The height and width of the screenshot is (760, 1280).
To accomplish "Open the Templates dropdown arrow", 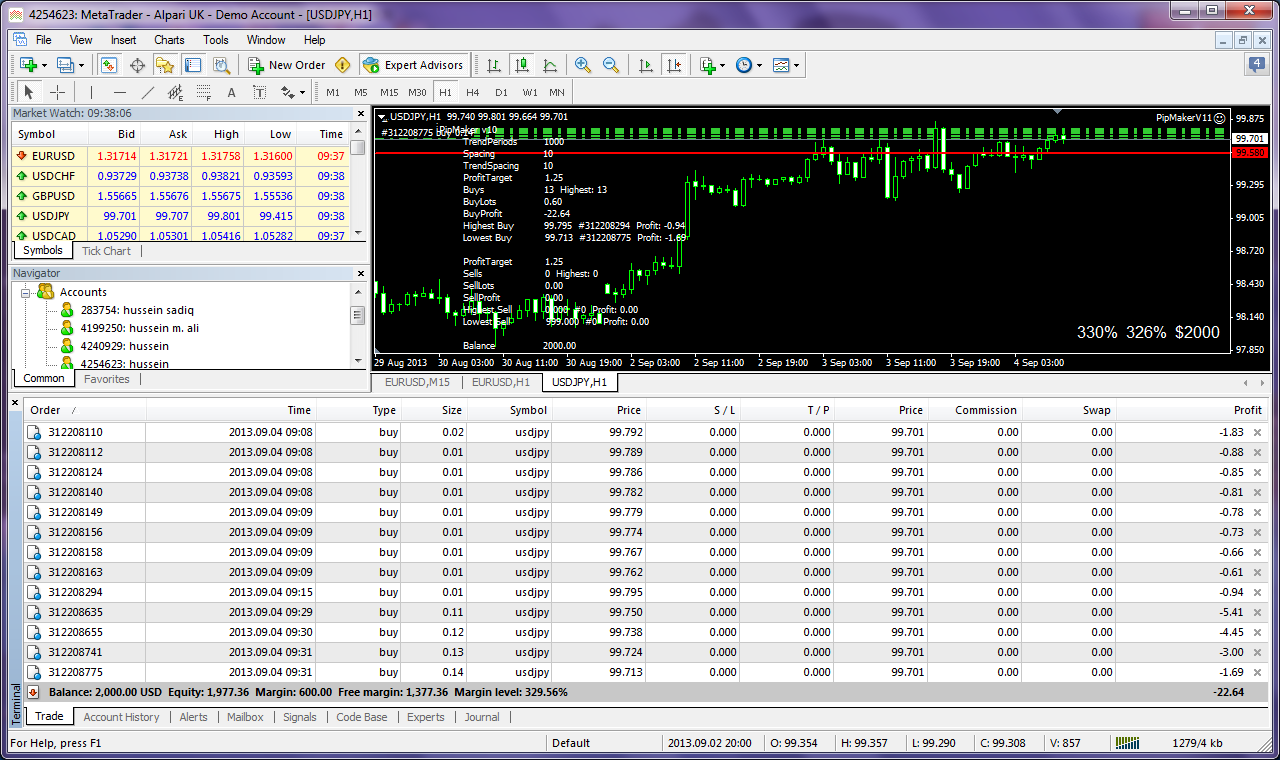I will [x=797, y=66].
